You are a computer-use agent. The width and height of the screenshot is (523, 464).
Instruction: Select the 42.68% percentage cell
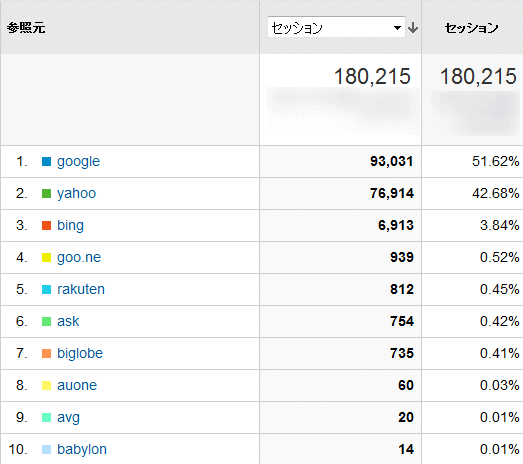click(x=496, y=193)
